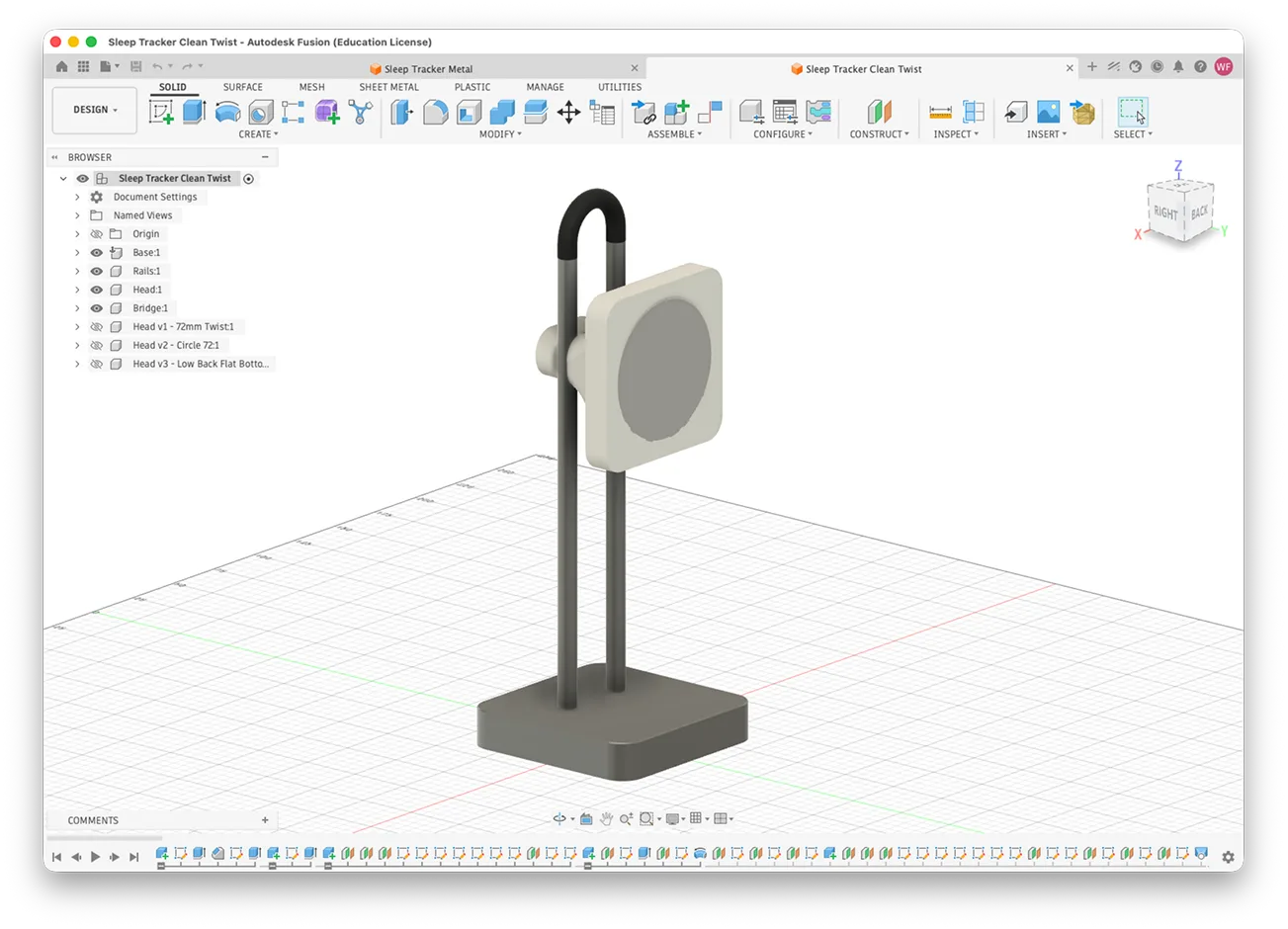Switch to the Surface ribbon tab
The image size is (1288, 929).
click(243, 87)
